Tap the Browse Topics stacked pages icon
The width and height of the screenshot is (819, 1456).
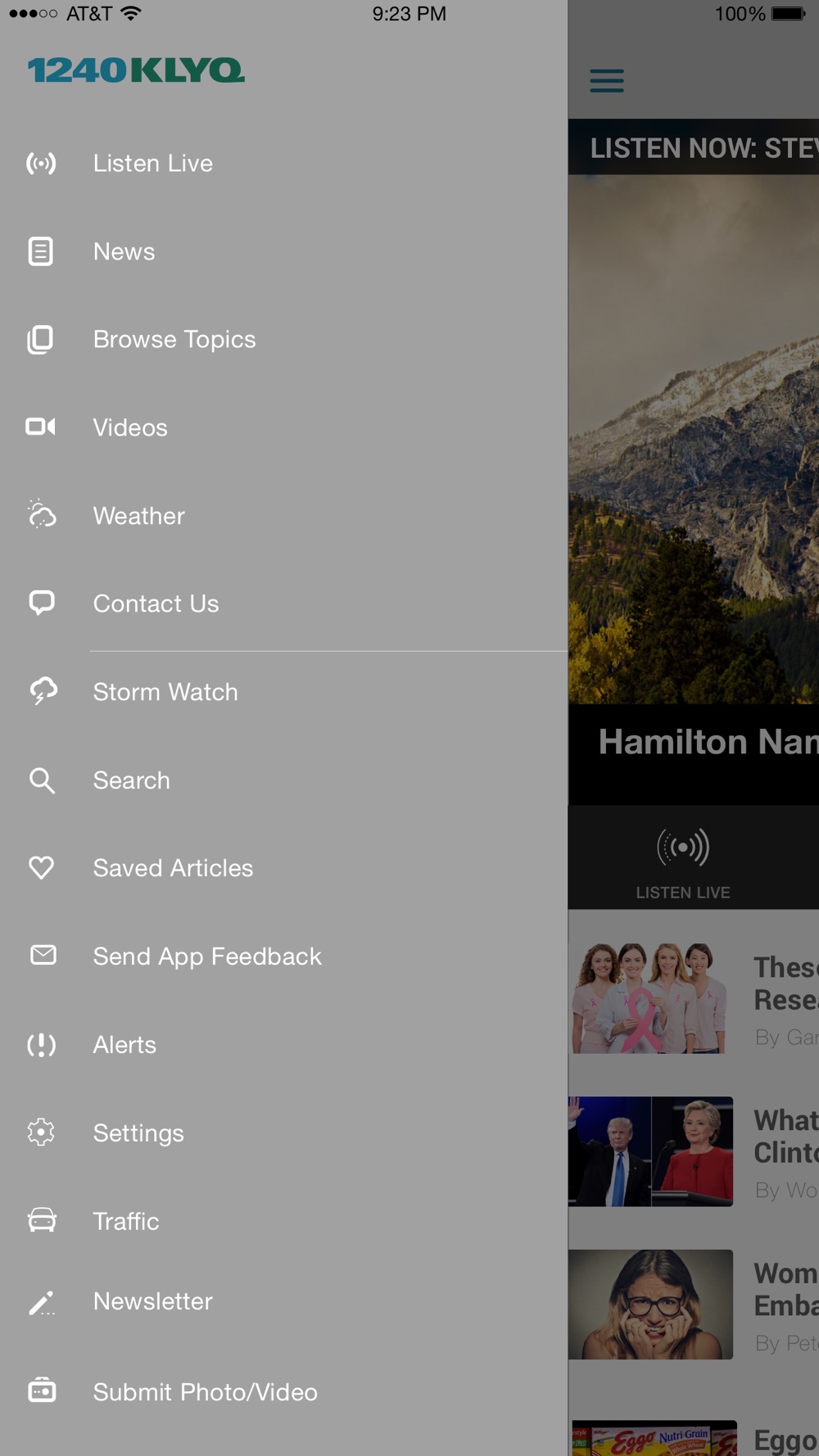tap(41, 340)
